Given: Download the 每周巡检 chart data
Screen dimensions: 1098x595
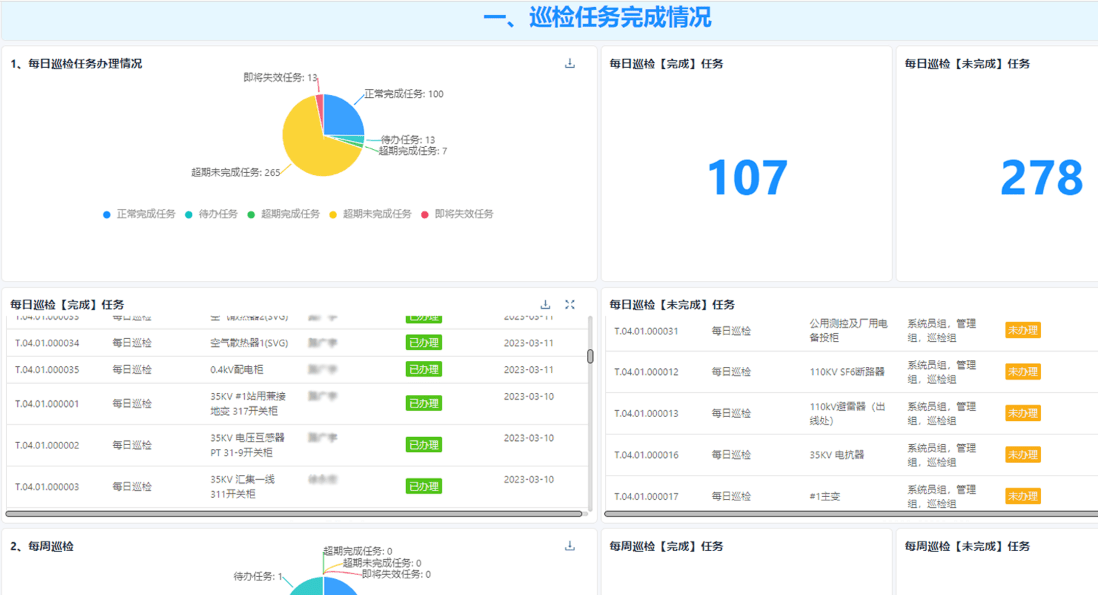Looking at the screenshot, I should (570, 545).
